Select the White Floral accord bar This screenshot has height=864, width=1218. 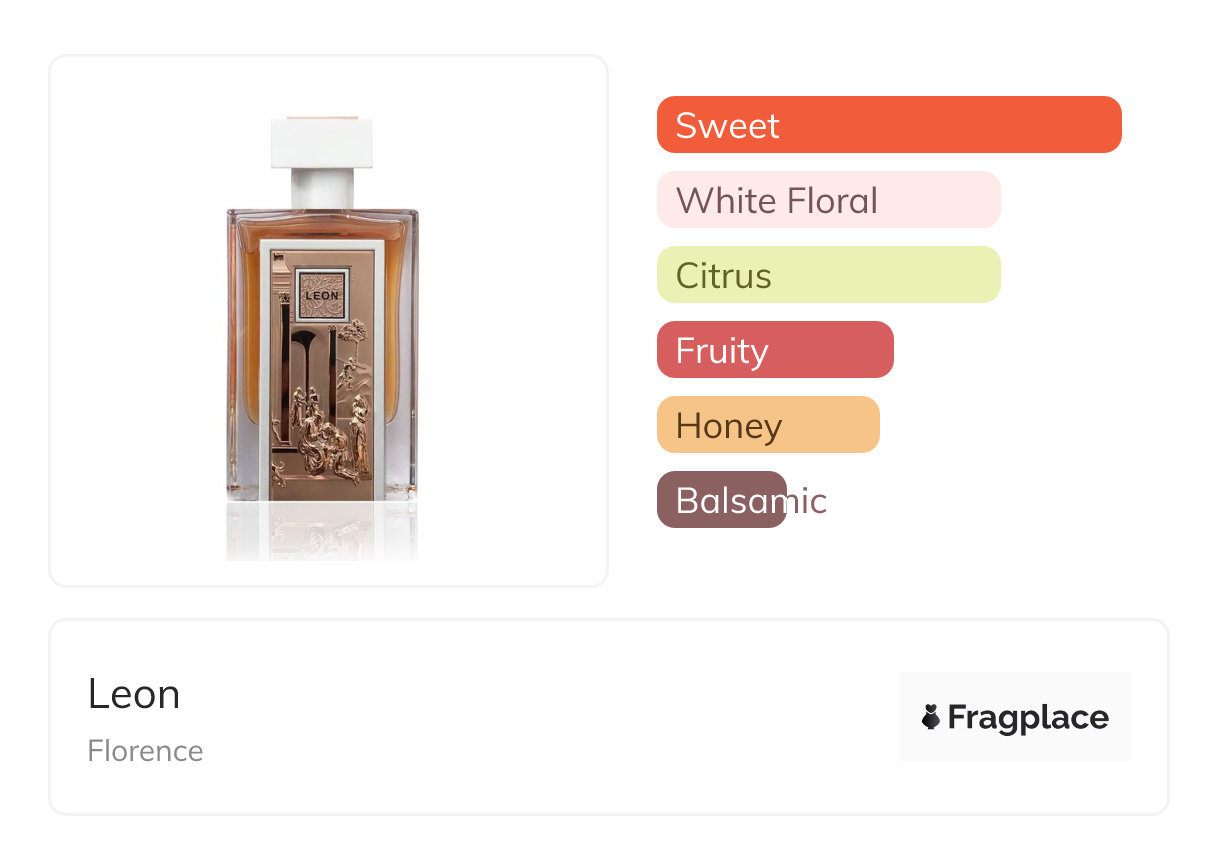pyautogui.click(x=828, y=200)
